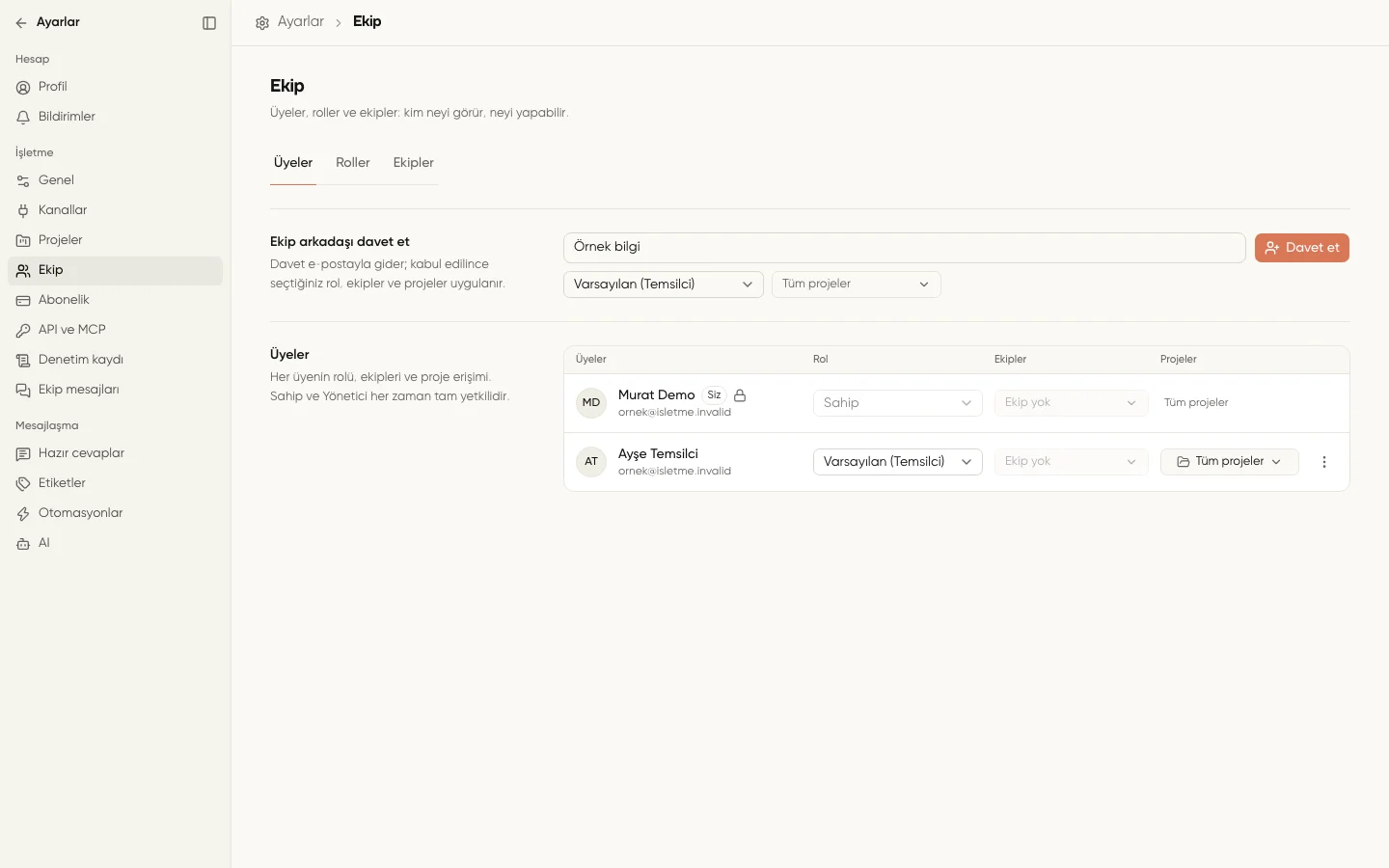The height and width of the screenshot is (868, 1389).
Task: Open API ve MCP settings
Action: coord(115,330)
